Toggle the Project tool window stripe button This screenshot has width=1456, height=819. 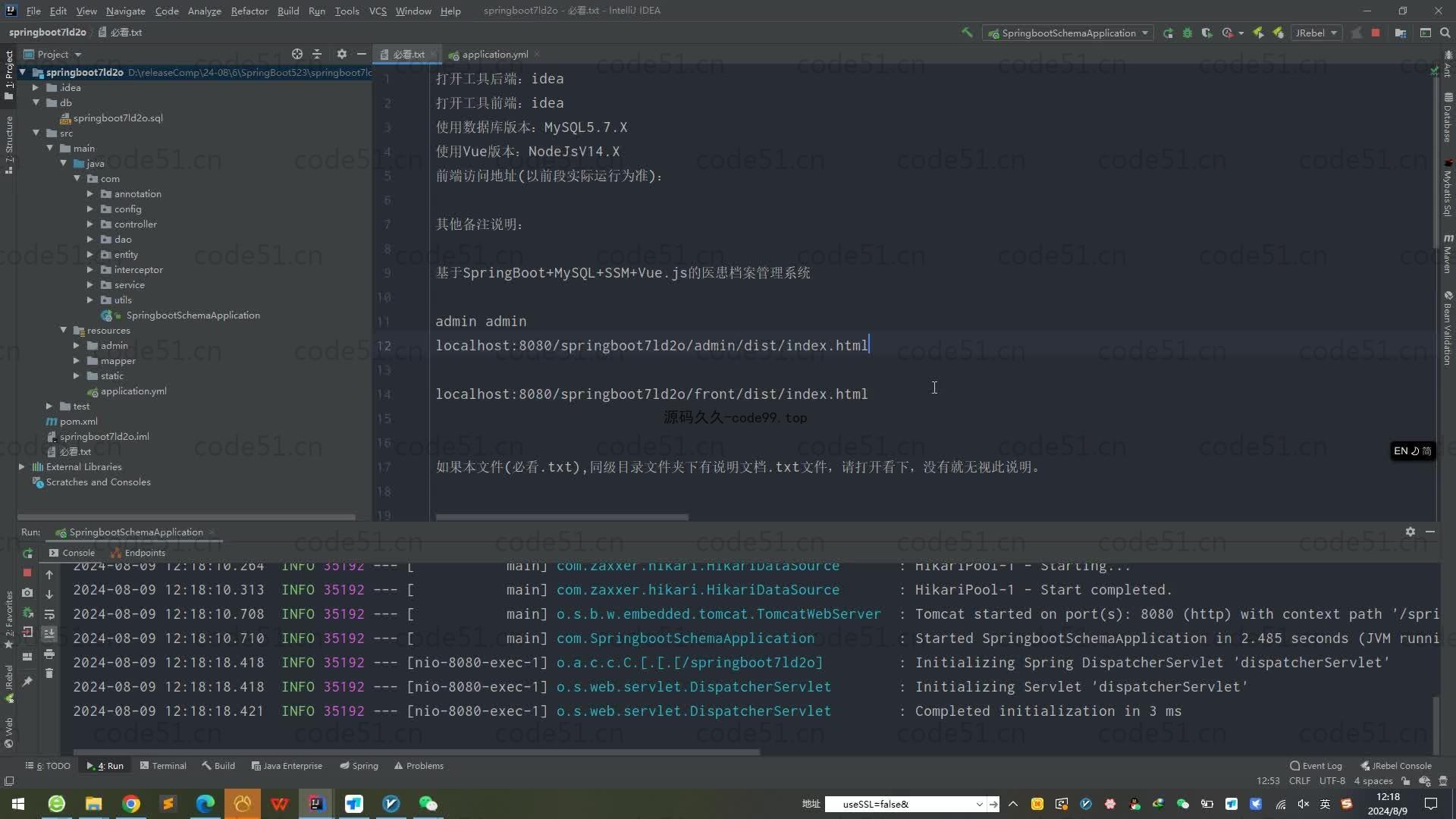8,74
